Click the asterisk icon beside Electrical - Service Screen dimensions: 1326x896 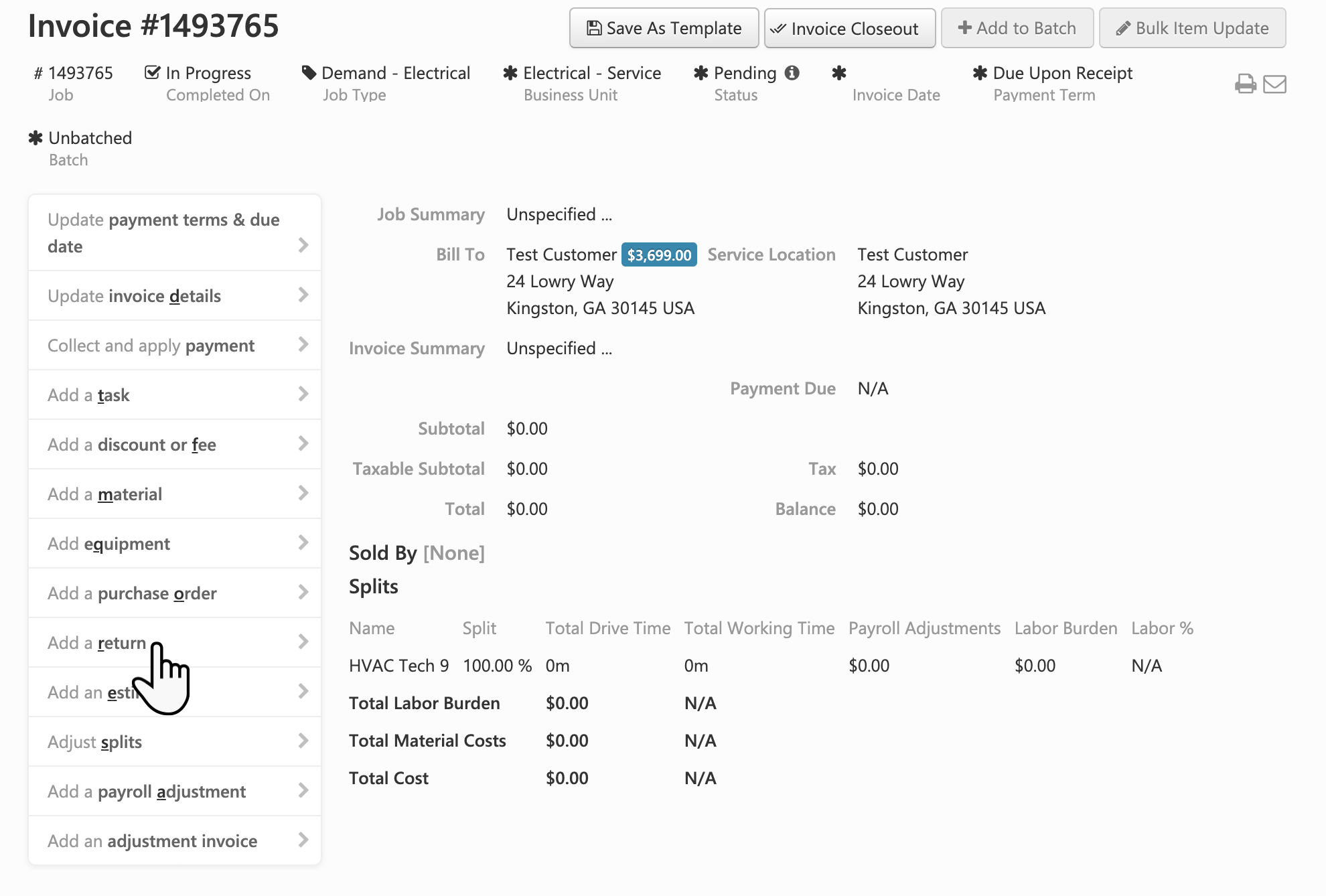(x=510, y=72)
